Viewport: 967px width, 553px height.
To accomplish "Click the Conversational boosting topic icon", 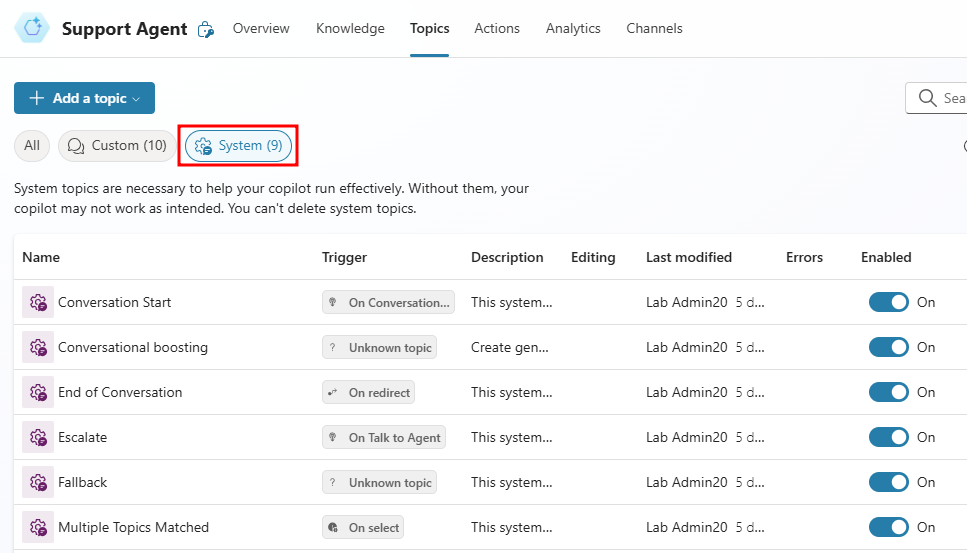I will tap(38, 347).
